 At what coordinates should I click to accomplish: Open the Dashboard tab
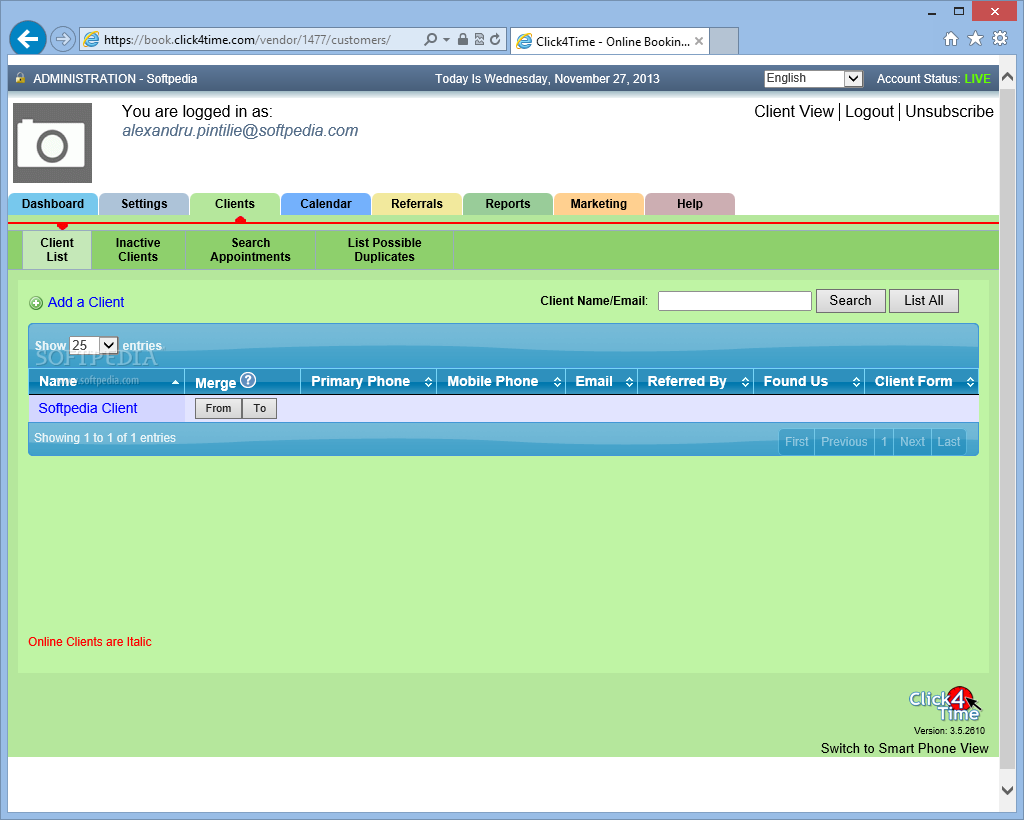(53, 204)
